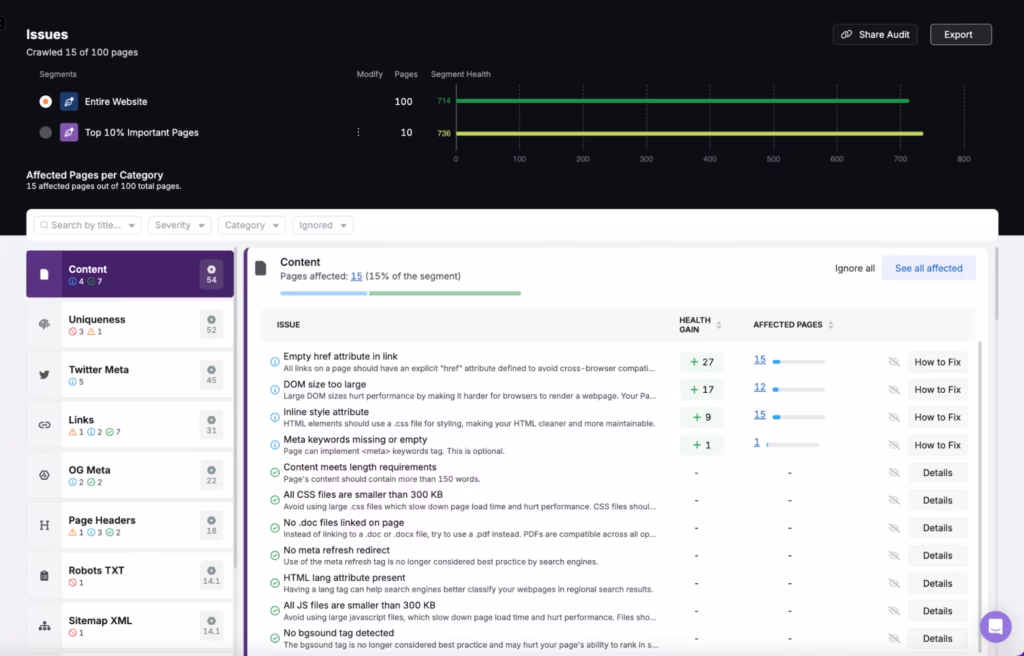This screenshot has height=656, width=1024.
Task: Click the Robots TXT clipboard icon
Action: [44, 576]
